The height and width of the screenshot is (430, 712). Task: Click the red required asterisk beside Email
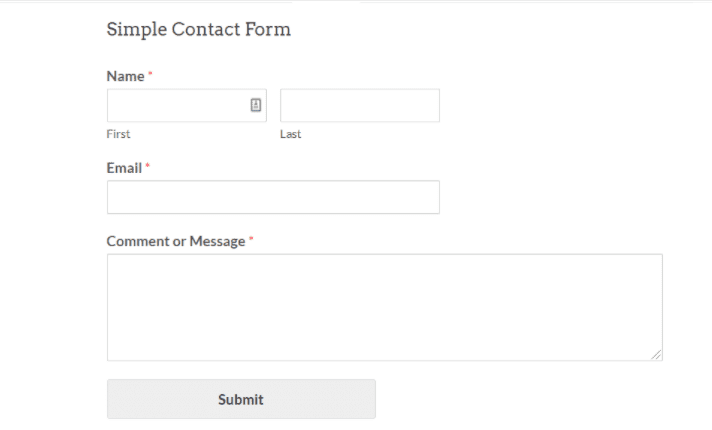click(x=148, y=166)
